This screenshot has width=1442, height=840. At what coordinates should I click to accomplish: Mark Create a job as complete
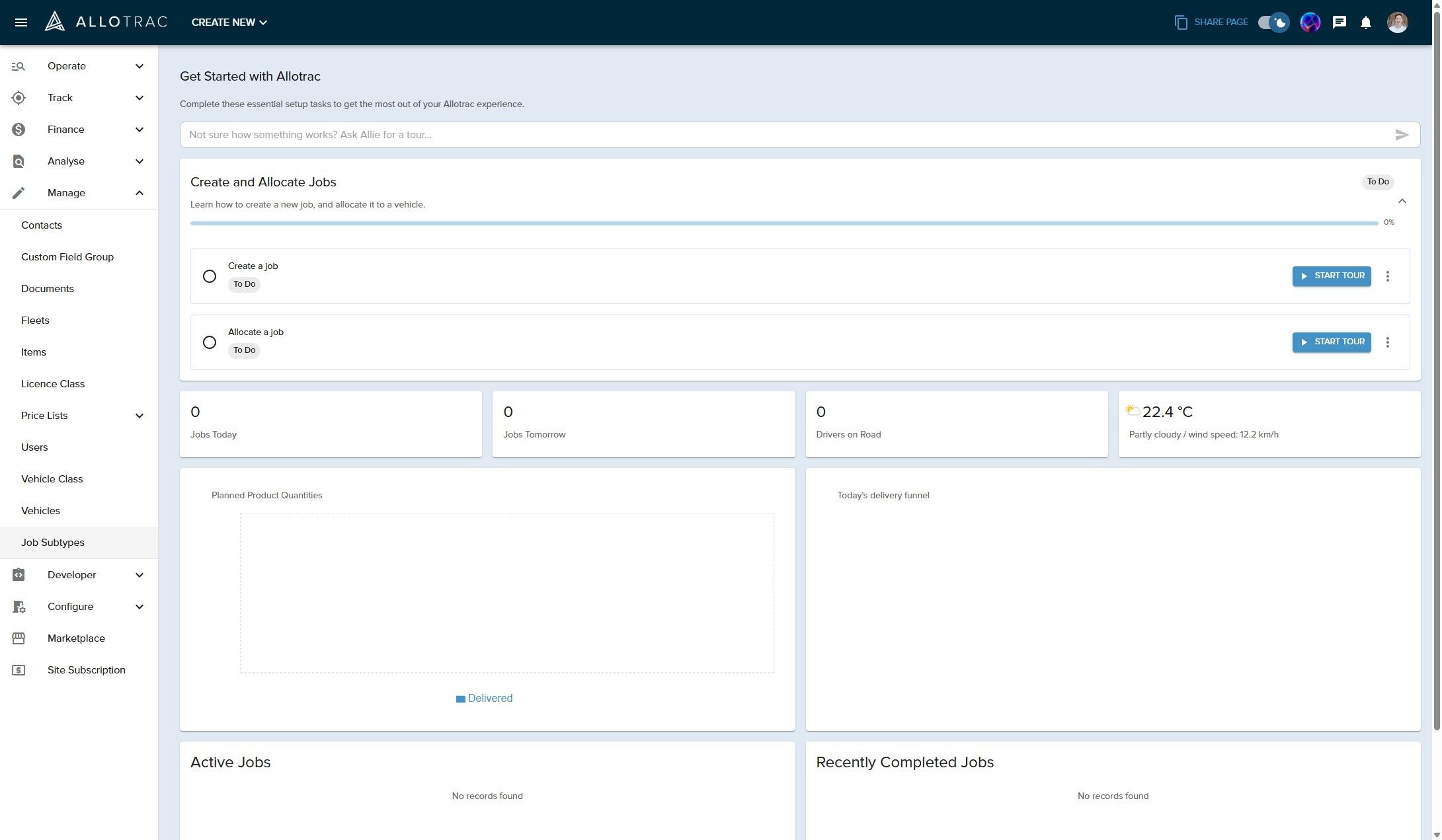click(x=210, y=276)
